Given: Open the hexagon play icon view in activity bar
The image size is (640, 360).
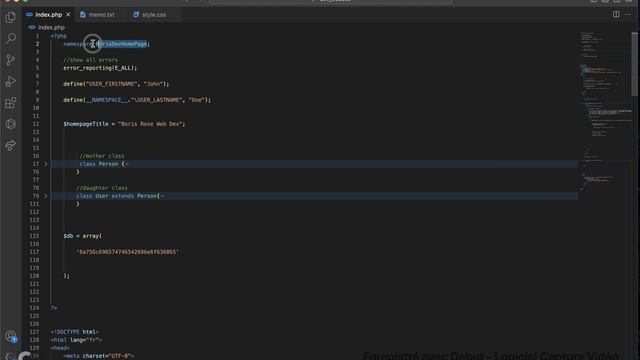Looking at the screenshot, I should (x=11, y=124).
